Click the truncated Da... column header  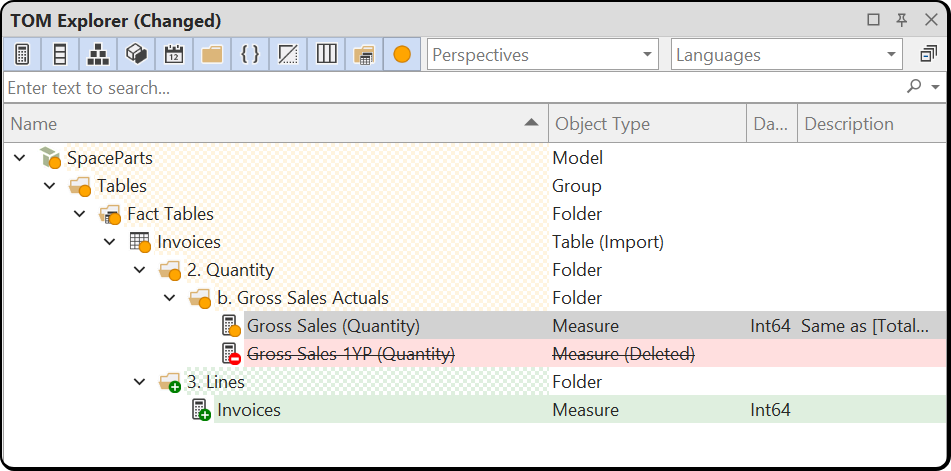tap(771, 124)
